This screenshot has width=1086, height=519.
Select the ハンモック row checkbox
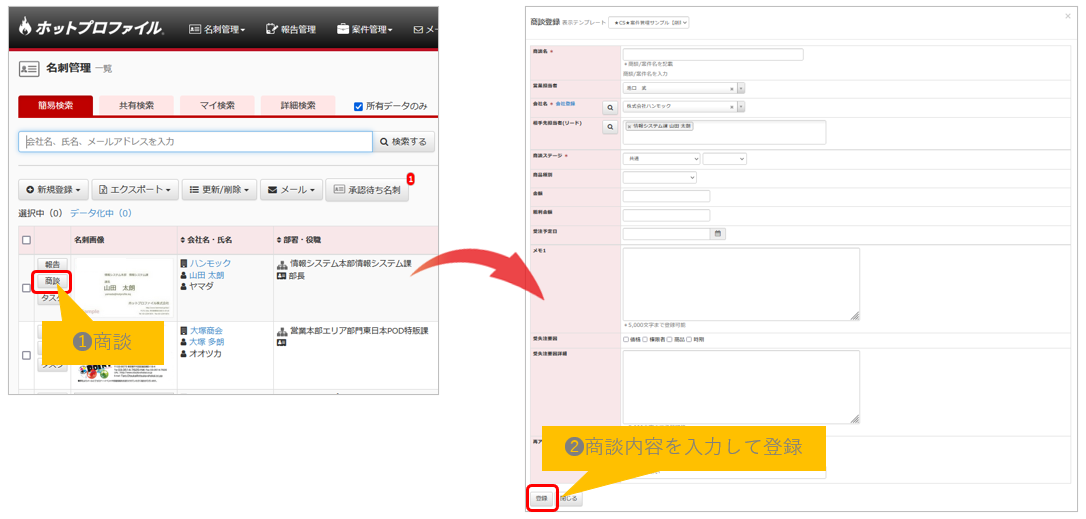tap(26, 288)
